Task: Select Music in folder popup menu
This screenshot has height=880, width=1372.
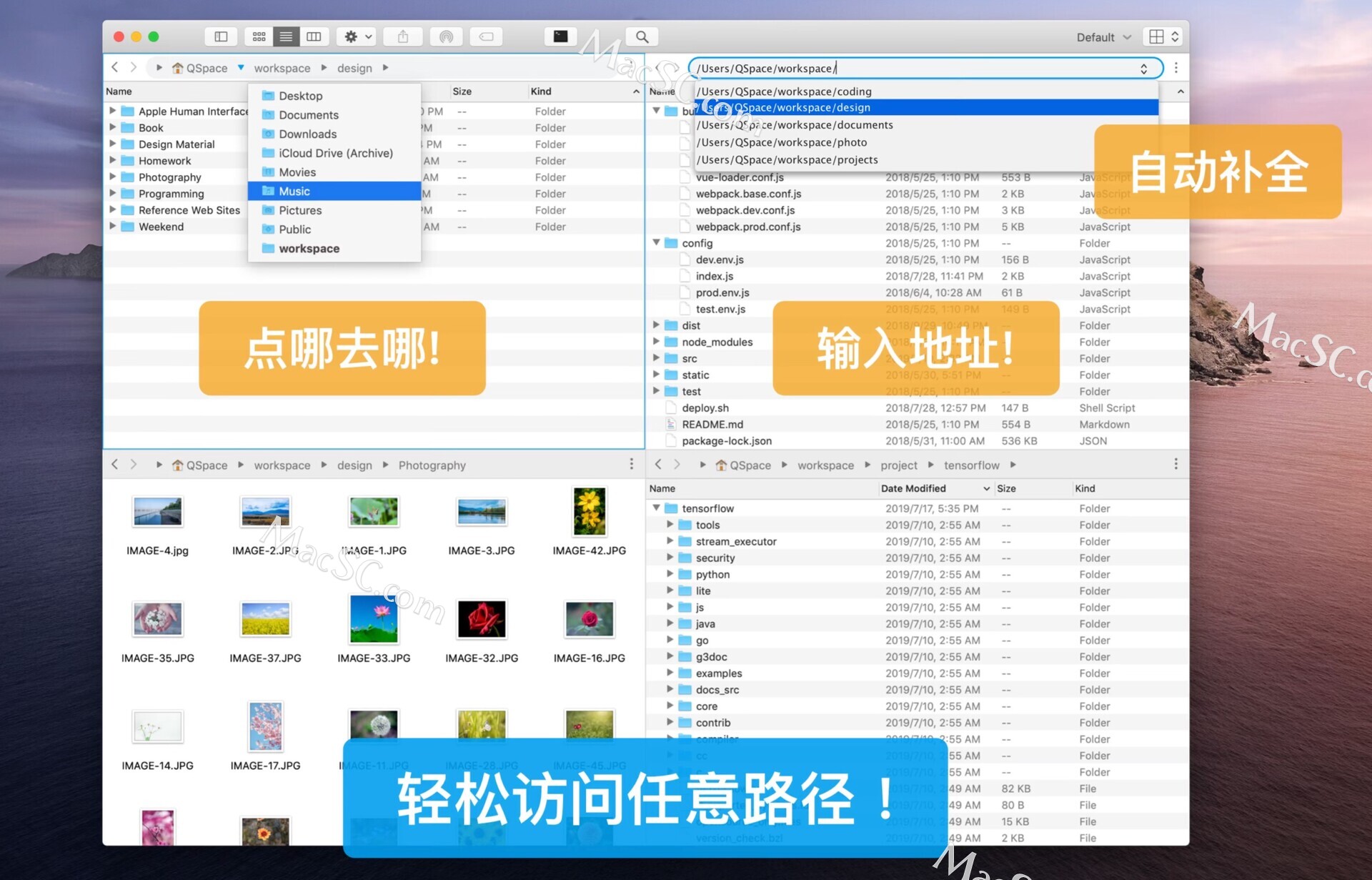Action: 334,192
